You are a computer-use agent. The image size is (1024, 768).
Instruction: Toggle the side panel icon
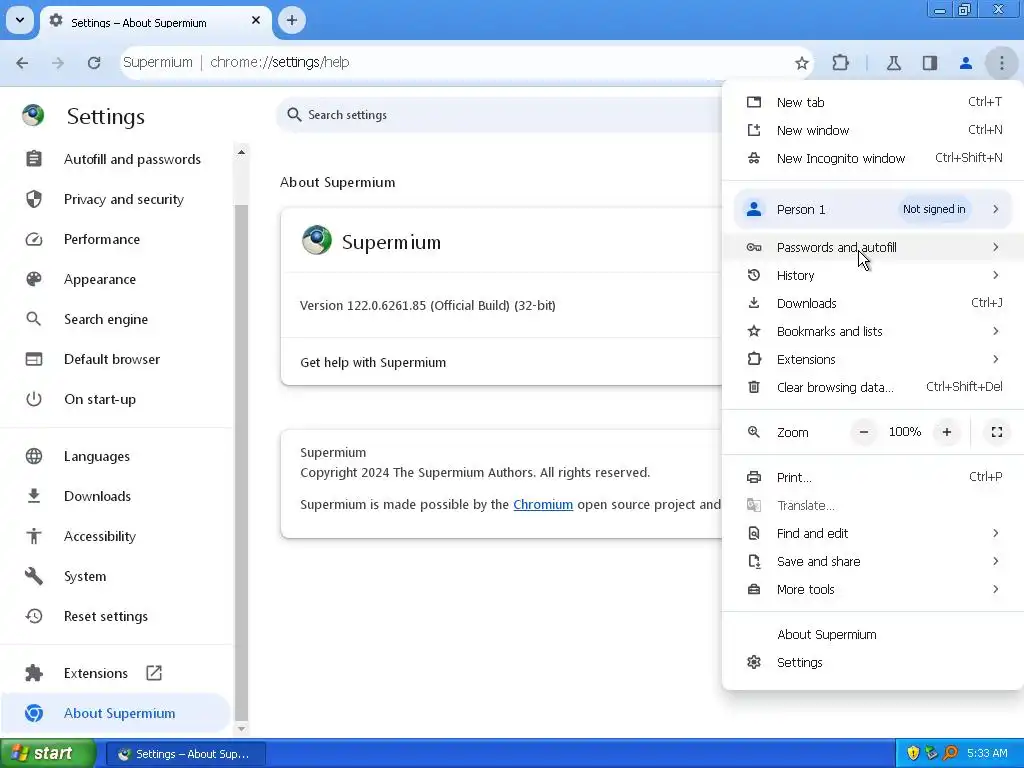pos(930,63)
